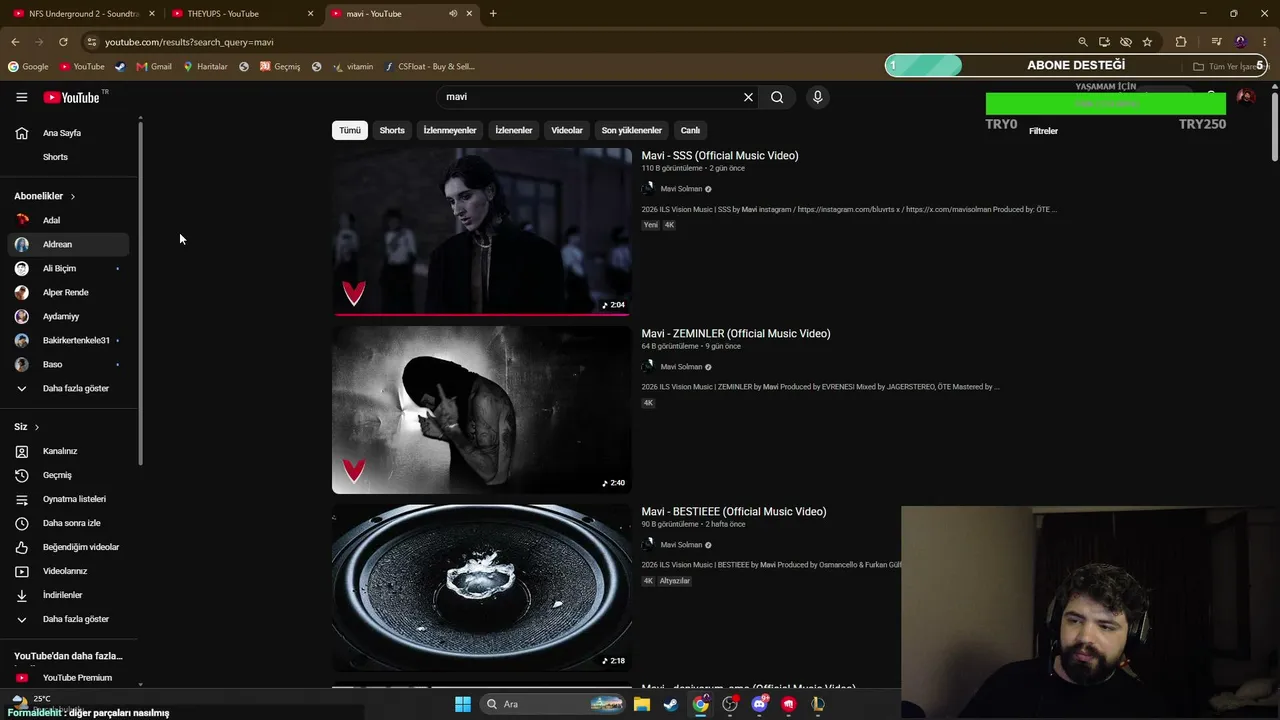Open Mavi - SSS (Official Music Video) title
This screenshot has height=720, width=1280.
pos(720,156)
